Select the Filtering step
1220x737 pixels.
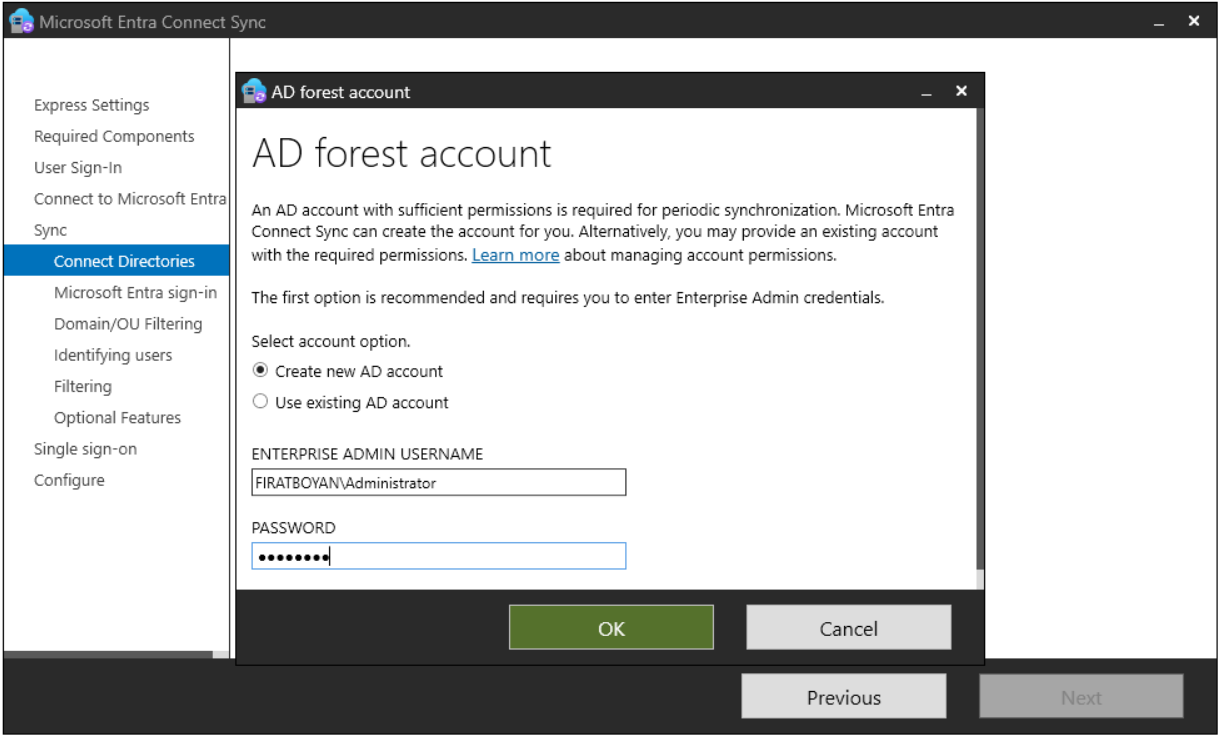[83, 386]
